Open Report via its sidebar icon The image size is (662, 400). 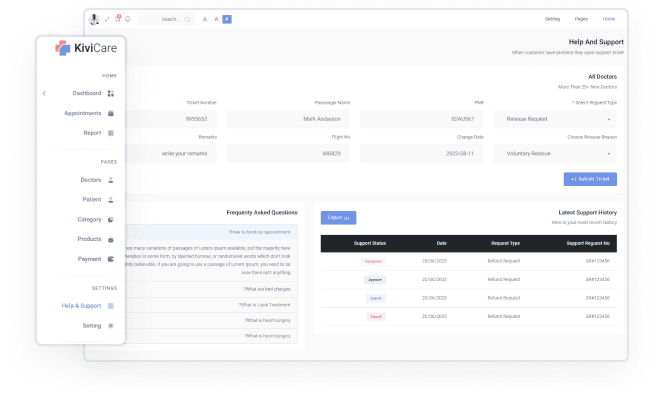111,133
